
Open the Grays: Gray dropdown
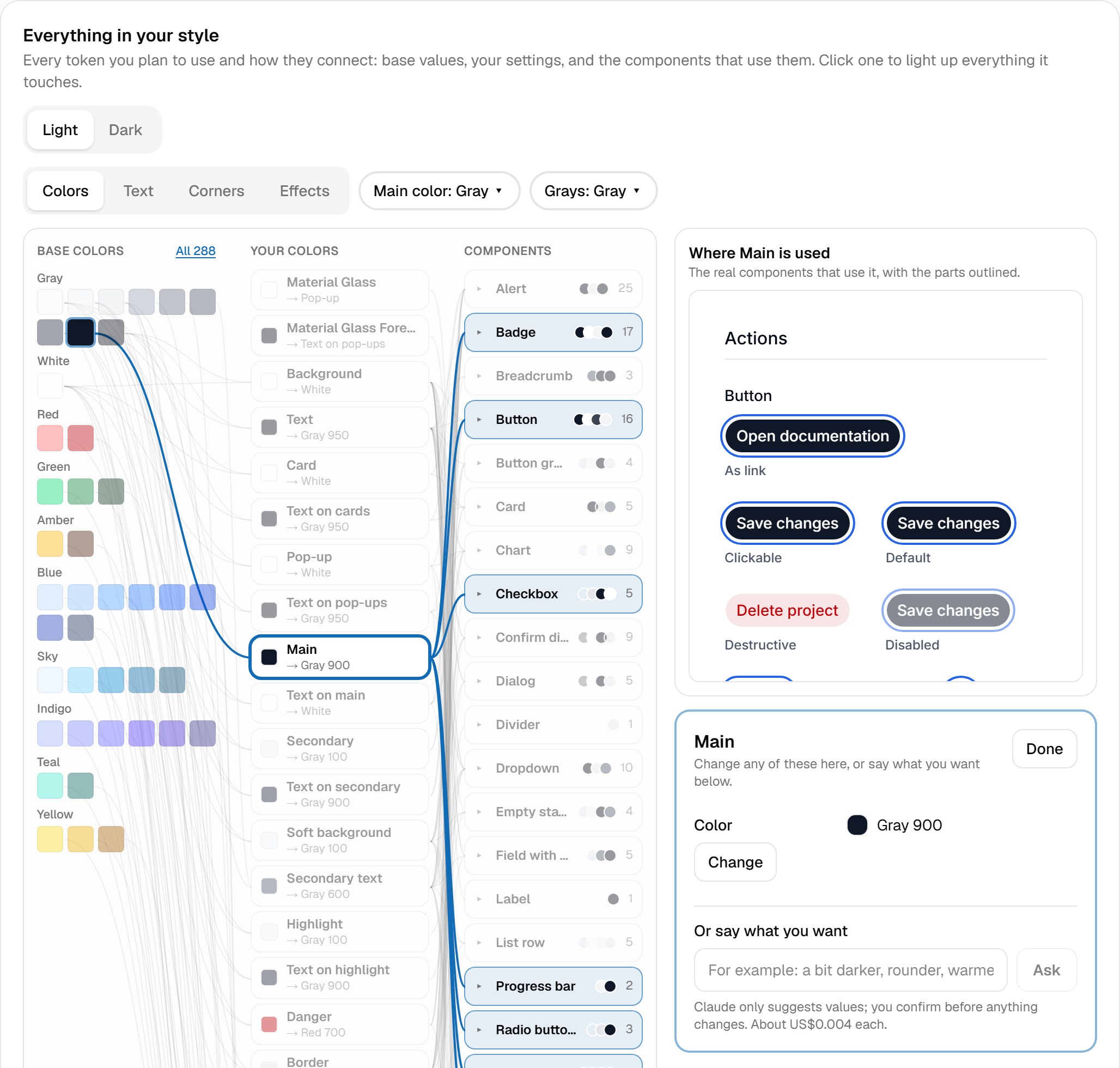click(593, 191)
